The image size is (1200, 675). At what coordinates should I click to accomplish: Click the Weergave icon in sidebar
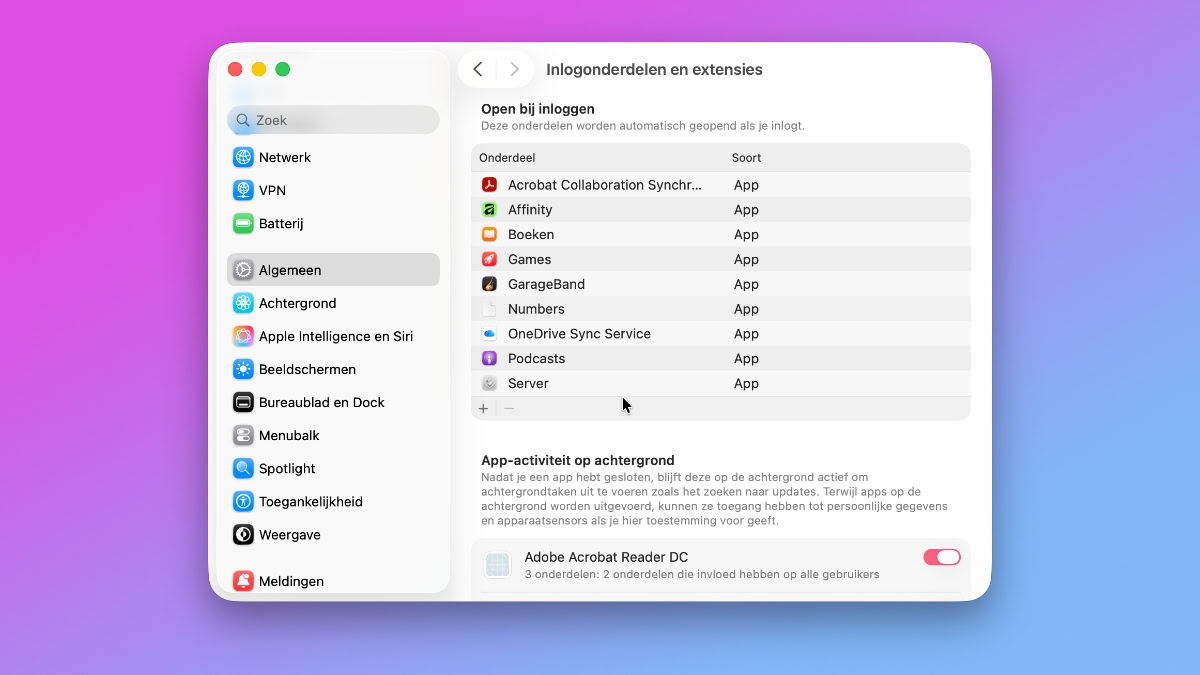click(243, 534)
